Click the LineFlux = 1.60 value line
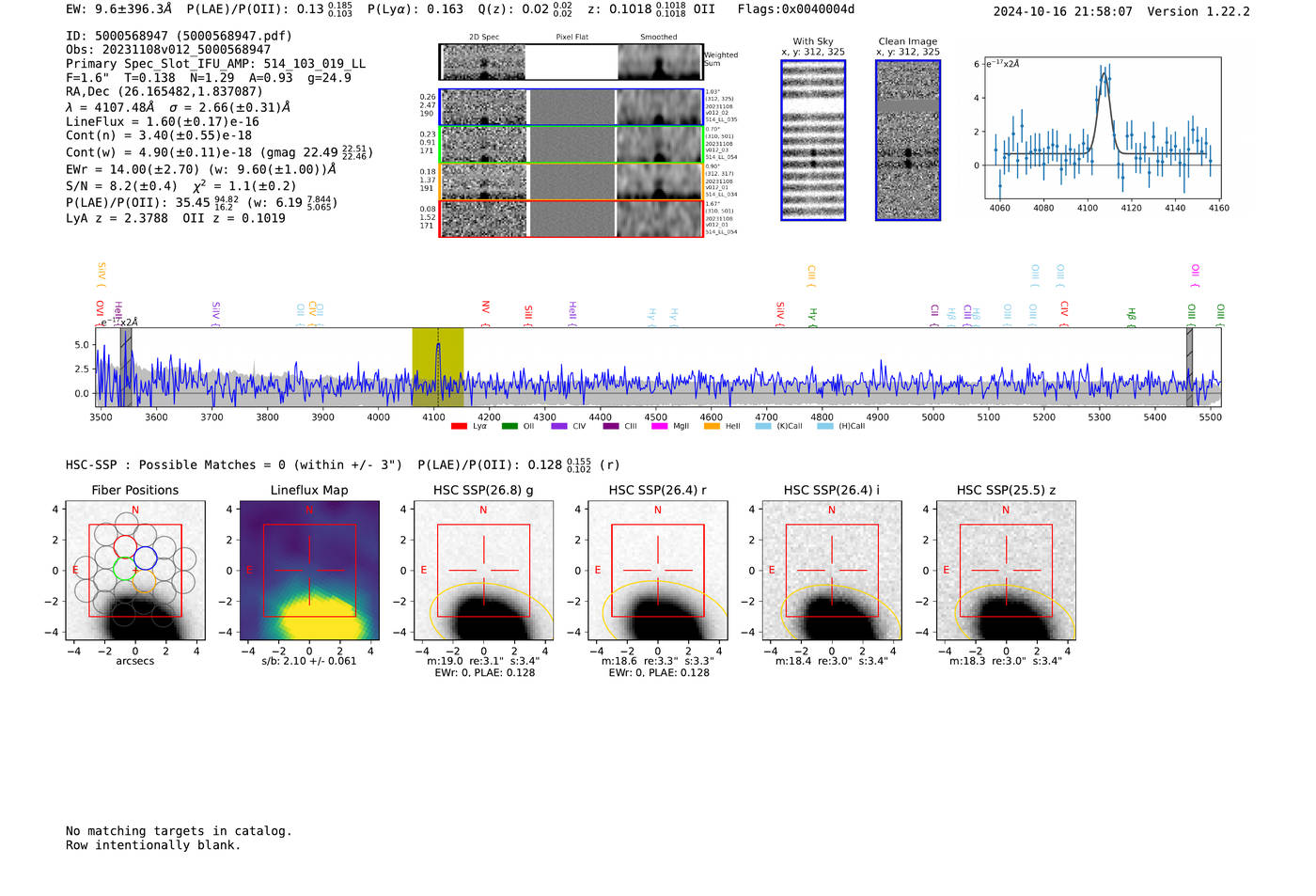The width and height of the screenshot is (1316, 896). point(163,121)
